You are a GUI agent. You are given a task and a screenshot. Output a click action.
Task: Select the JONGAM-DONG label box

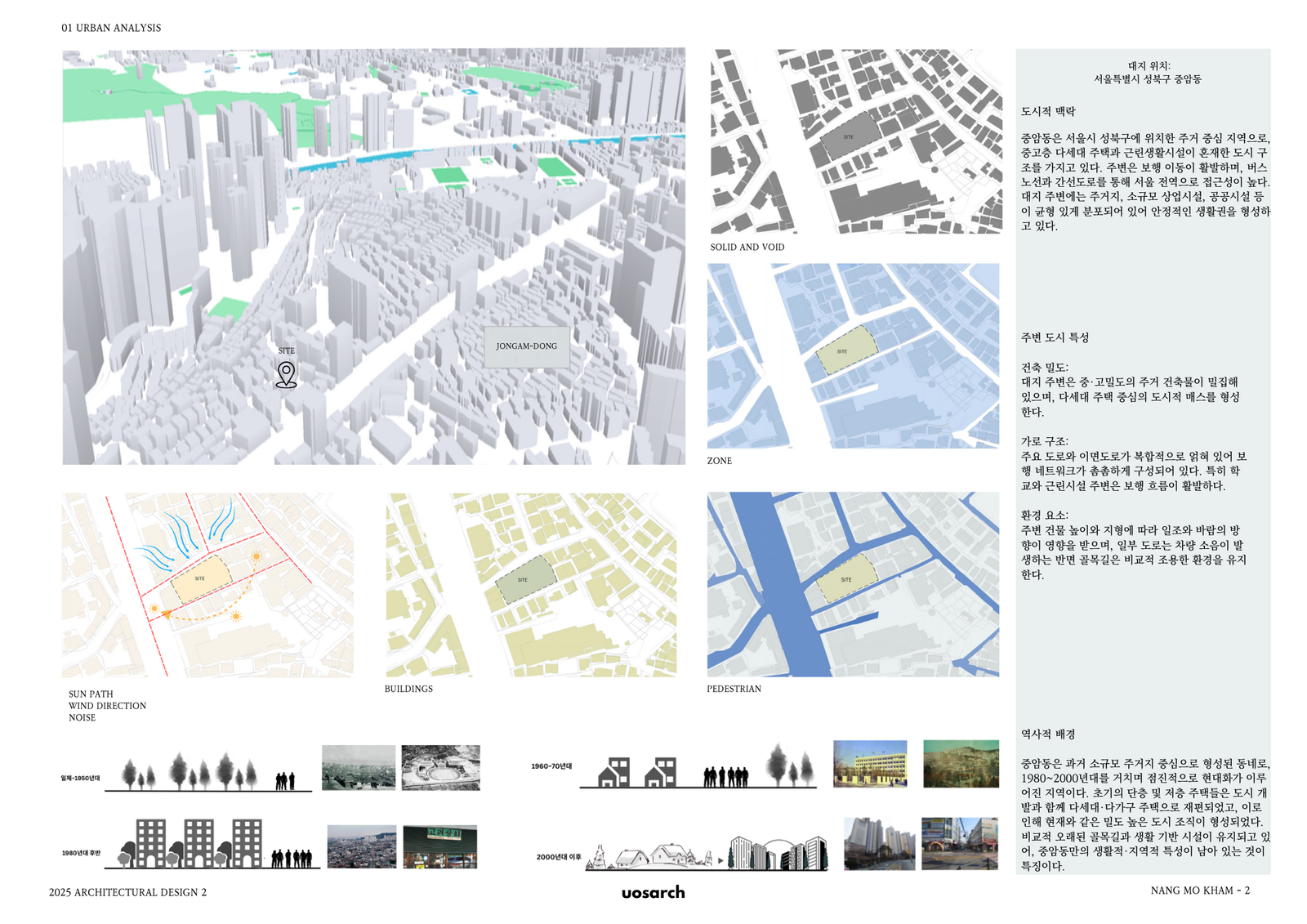click(526, 346)
